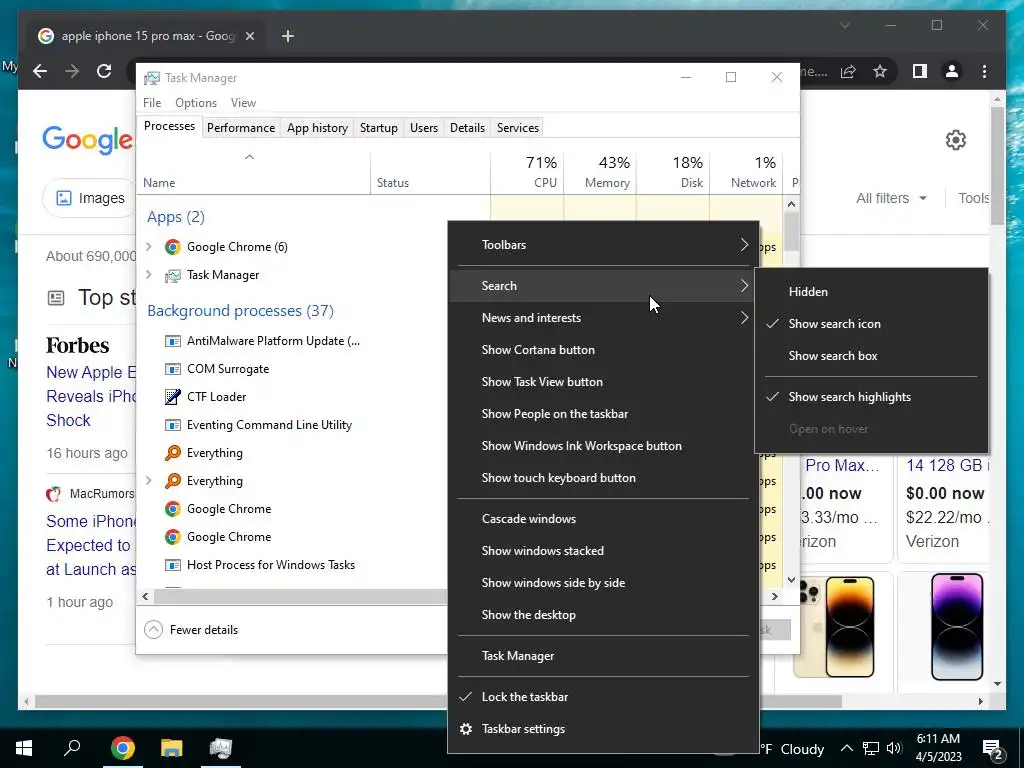This screenshot has width=1024, height=768.
Task: Switch to the App history tab
Action: (x=317, y=128)
